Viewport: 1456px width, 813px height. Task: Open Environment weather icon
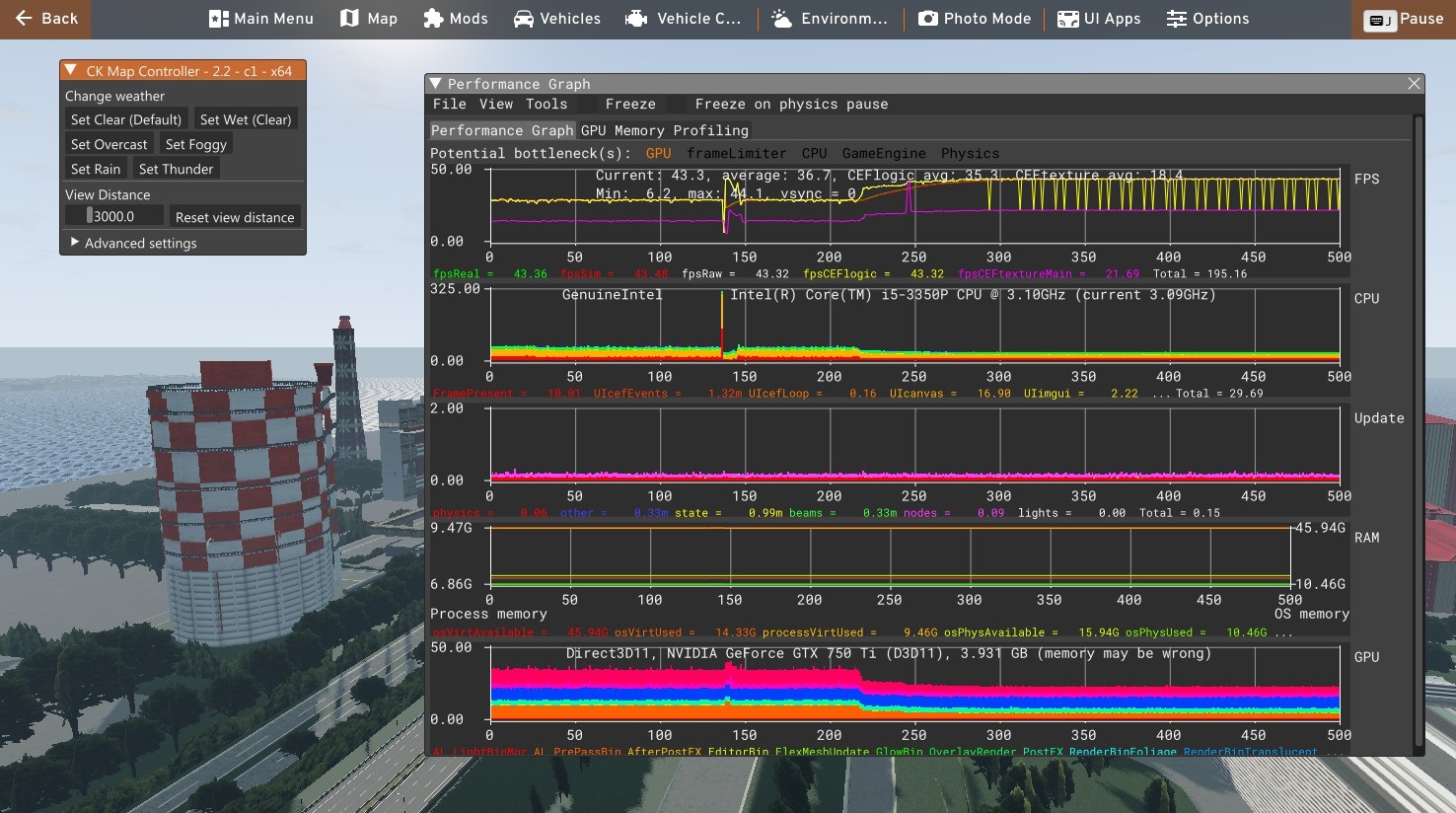pyautogui.click(x=782, y=19)
